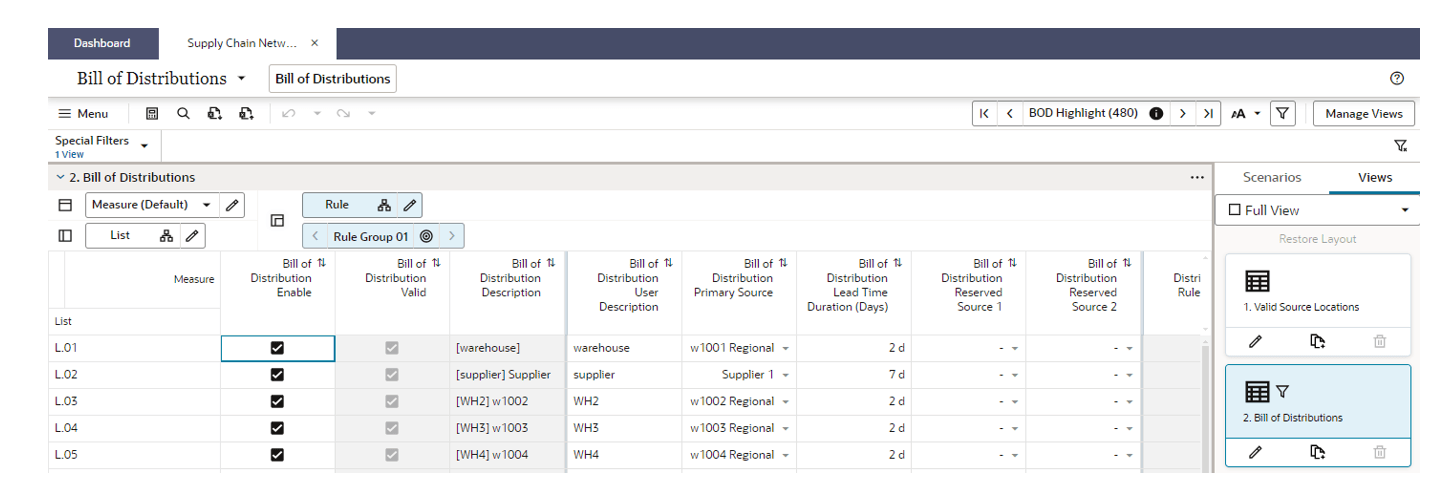Click the clear filters funnel icon
The height and width of the screenshot is (492, 1435).
click(x=1401, y=146)
